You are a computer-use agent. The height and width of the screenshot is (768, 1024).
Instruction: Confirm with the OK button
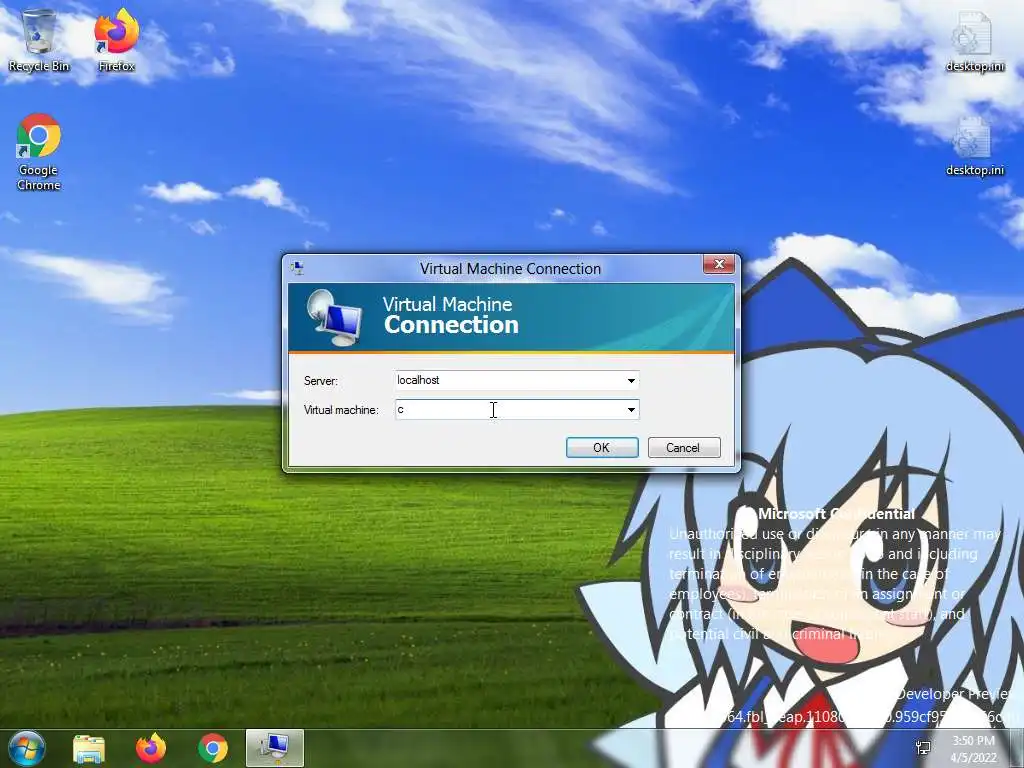click(x=601, y=447)
